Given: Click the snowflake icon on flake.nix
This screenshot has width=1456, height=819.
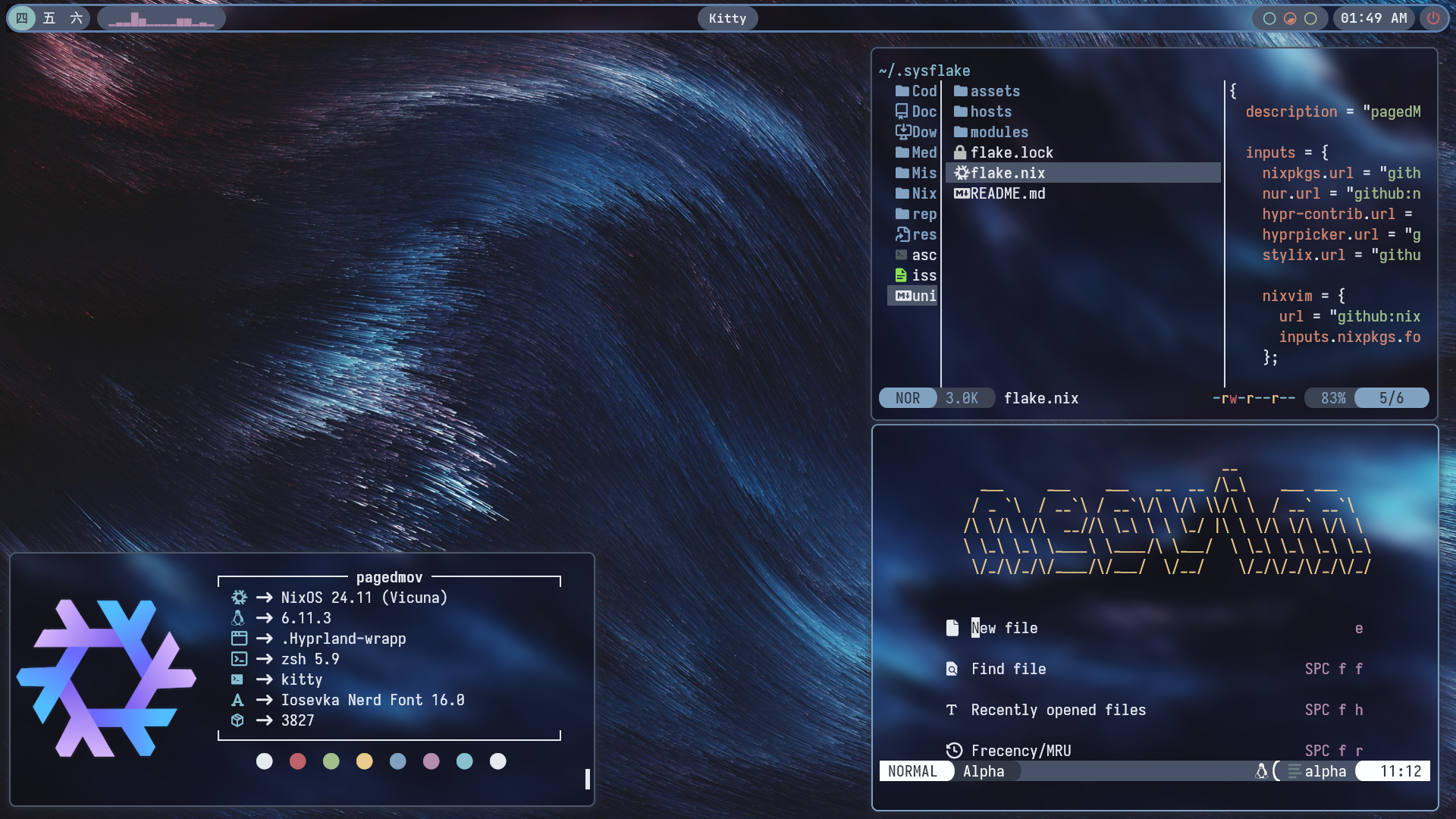Looking at the screenshot, I should pos(962,173).
